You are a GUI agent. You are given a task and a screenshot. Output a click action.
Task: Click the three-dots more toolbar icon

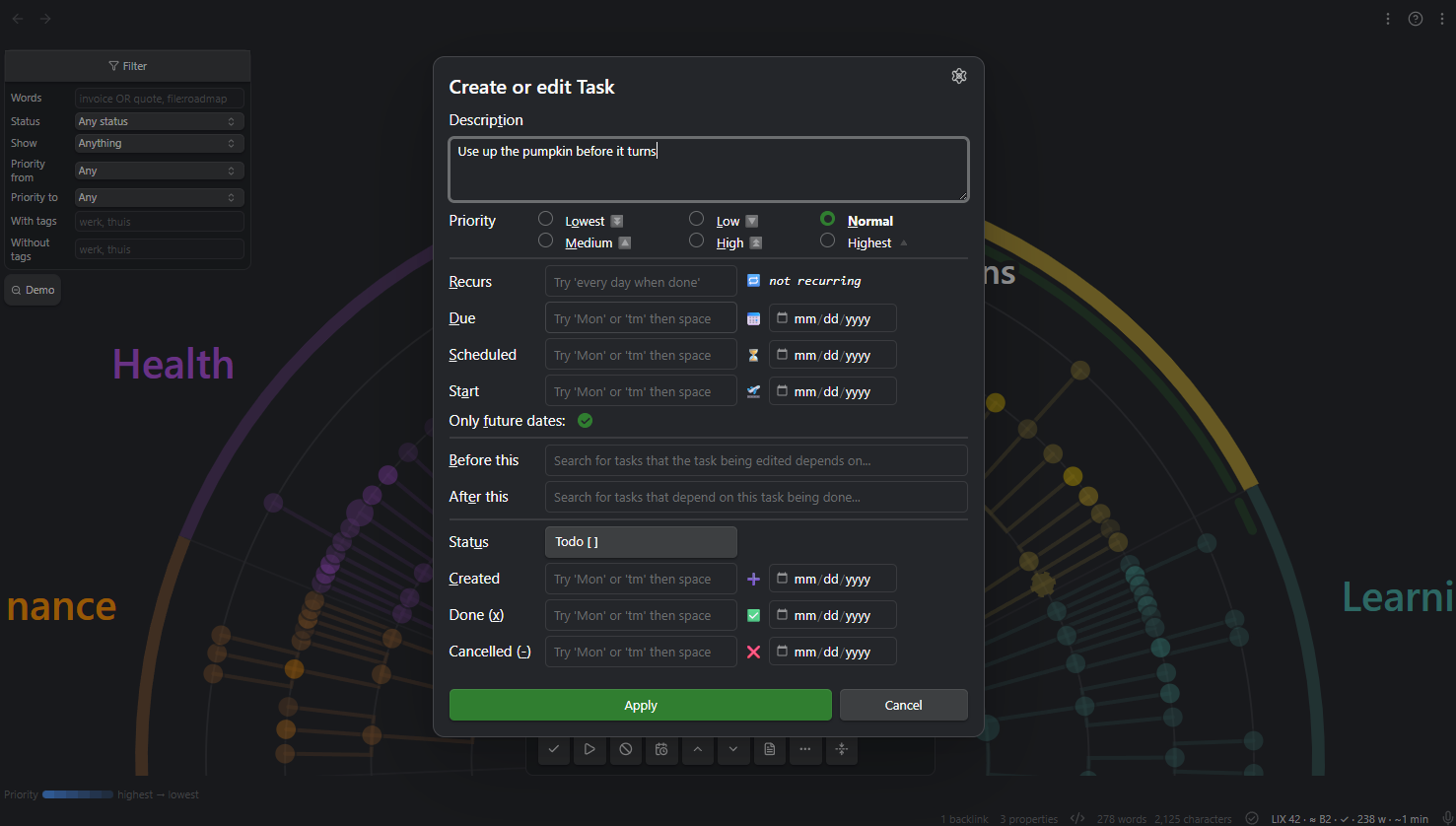[x=805, y=749]
